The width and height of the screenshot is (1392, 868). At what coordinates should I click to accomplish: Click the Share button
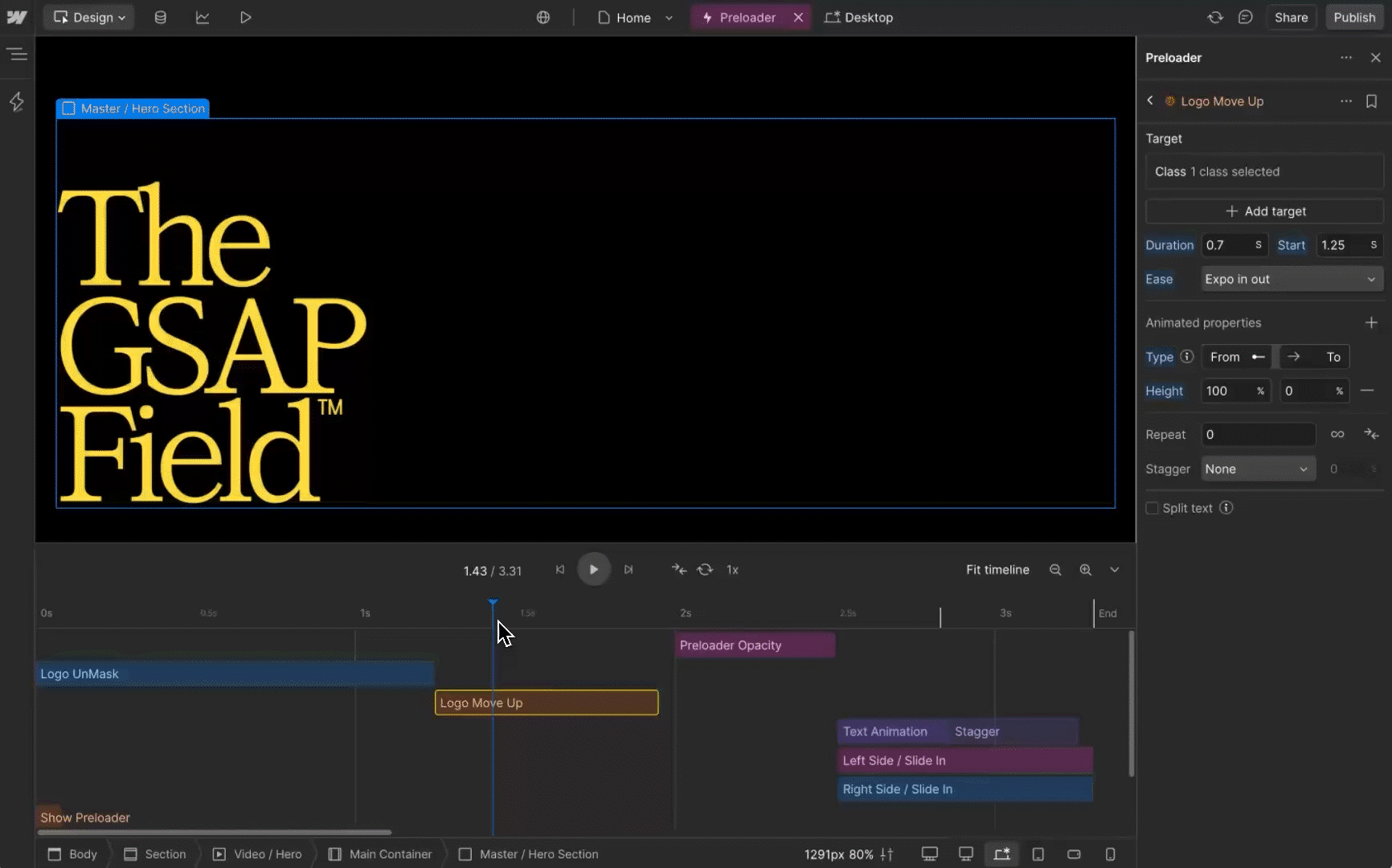[x=1291, y=17]
